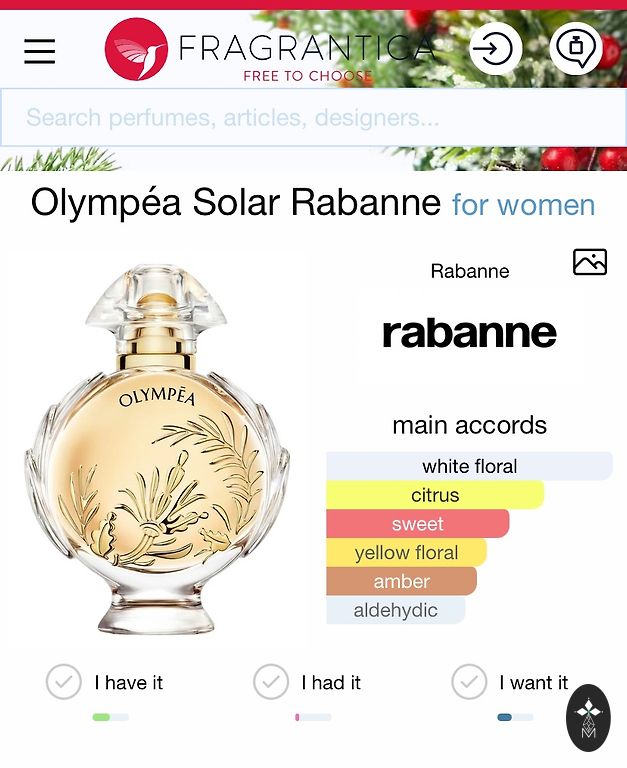Viewport: 627px width, 768px height.
Task: Open the hamburger navigation menu
Action: tap(40, 51)
